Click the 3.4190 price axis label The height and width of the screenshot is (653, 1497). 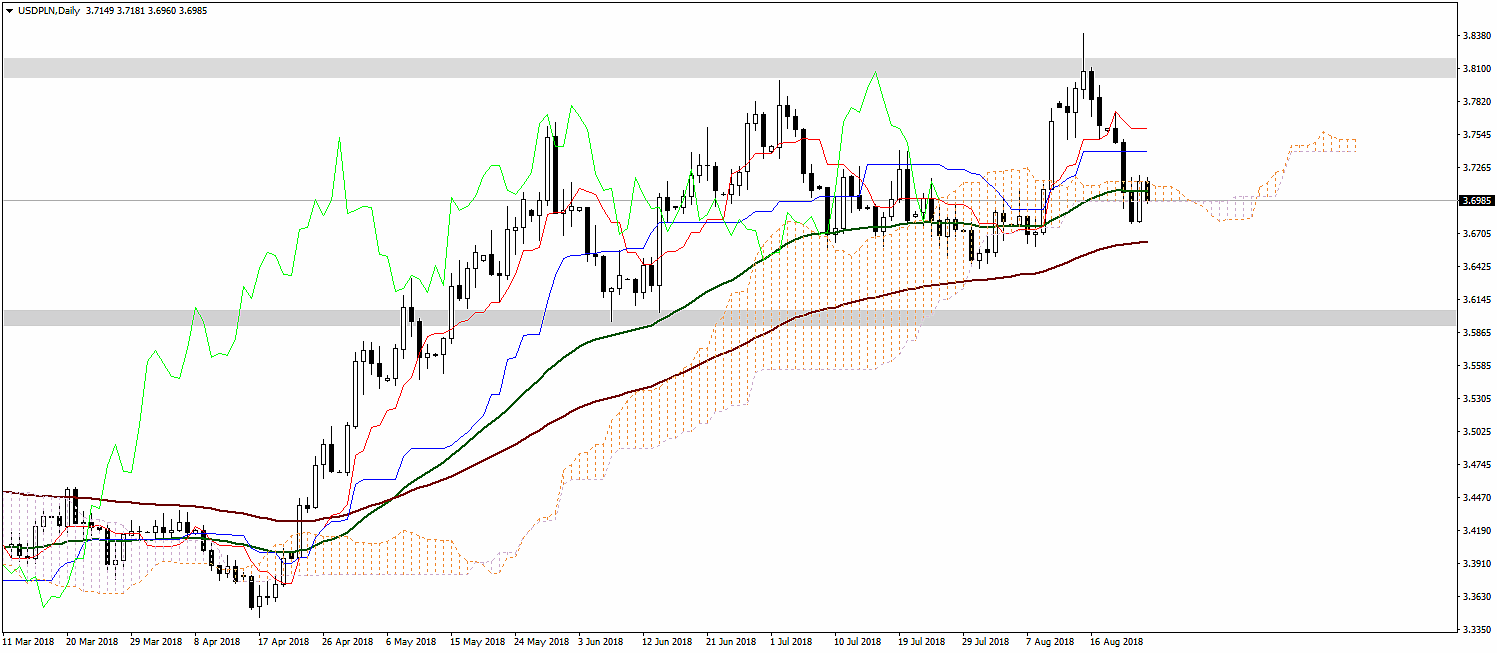pyautogui.click(x=1476, y=530)
